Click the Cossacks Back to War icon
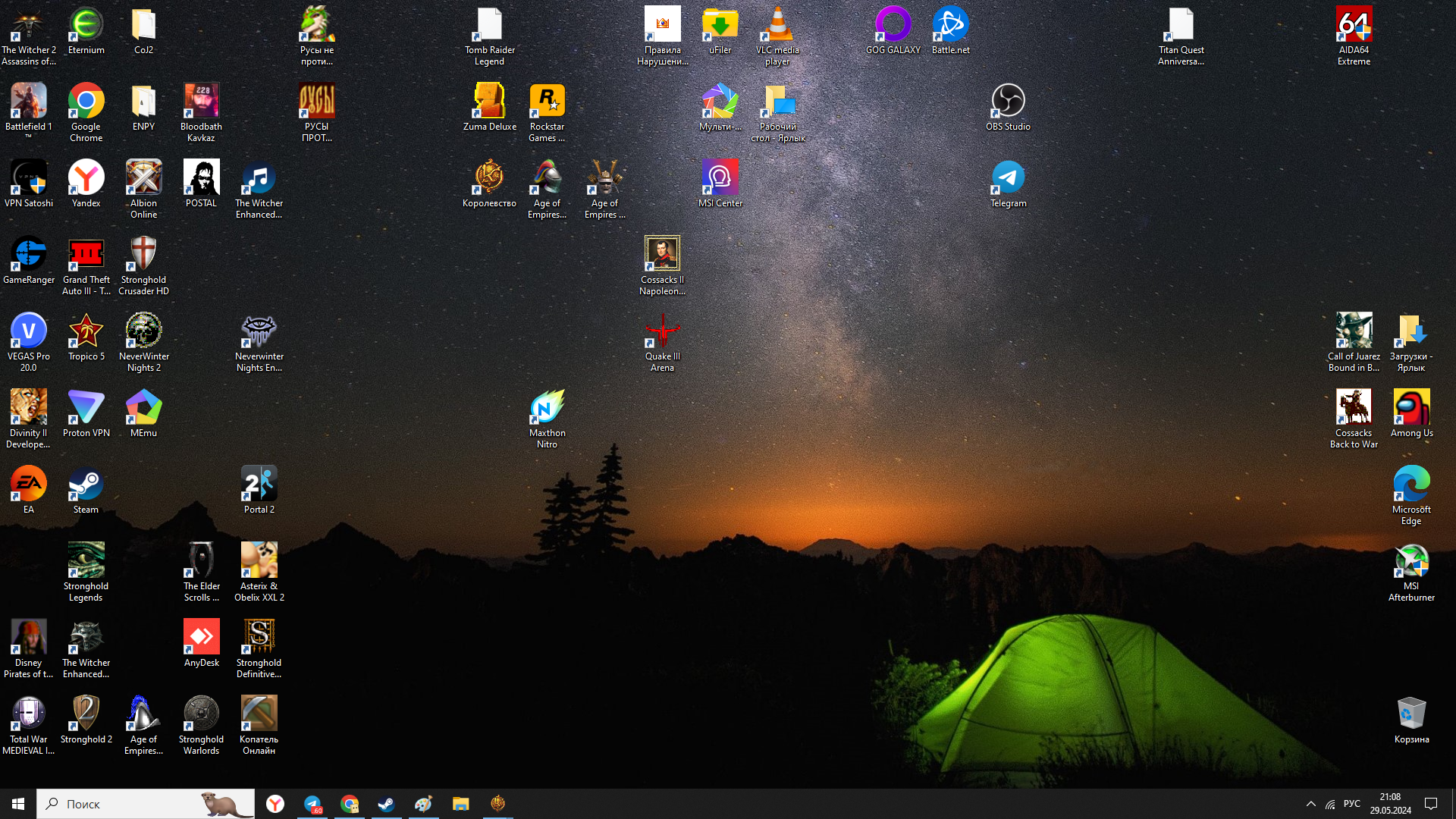The image size is (1456, 819). click(1354, 407)
